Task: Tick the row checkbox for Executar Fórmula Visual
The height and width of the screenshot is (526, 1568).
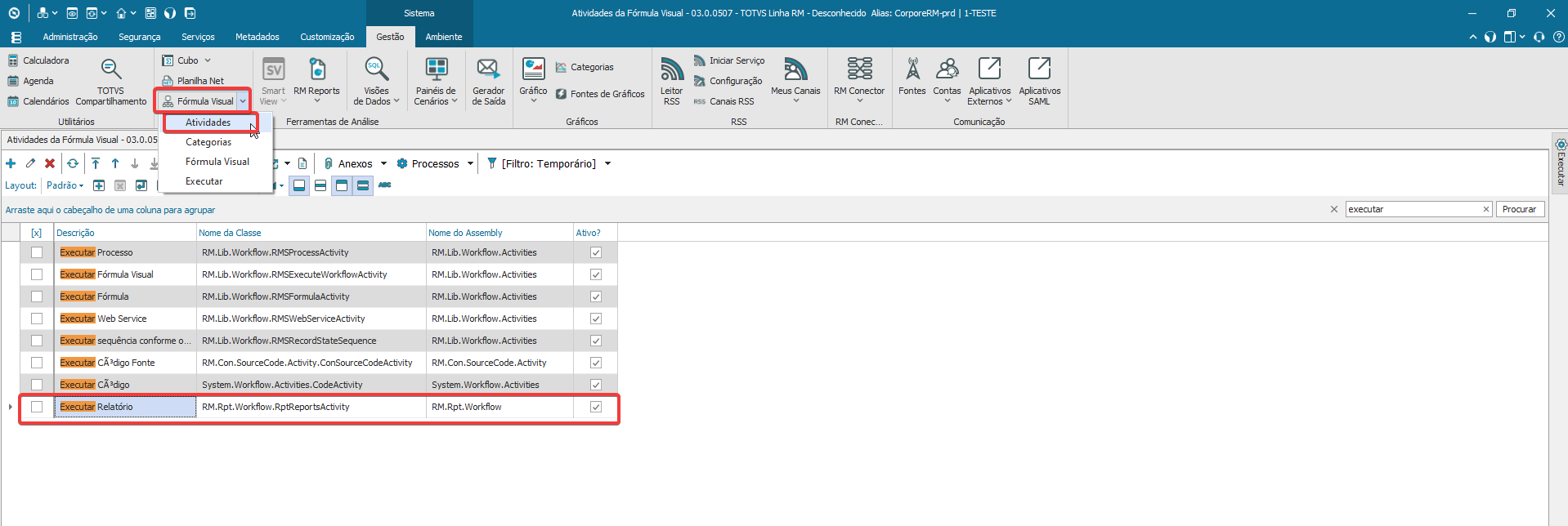Action: 37,274
